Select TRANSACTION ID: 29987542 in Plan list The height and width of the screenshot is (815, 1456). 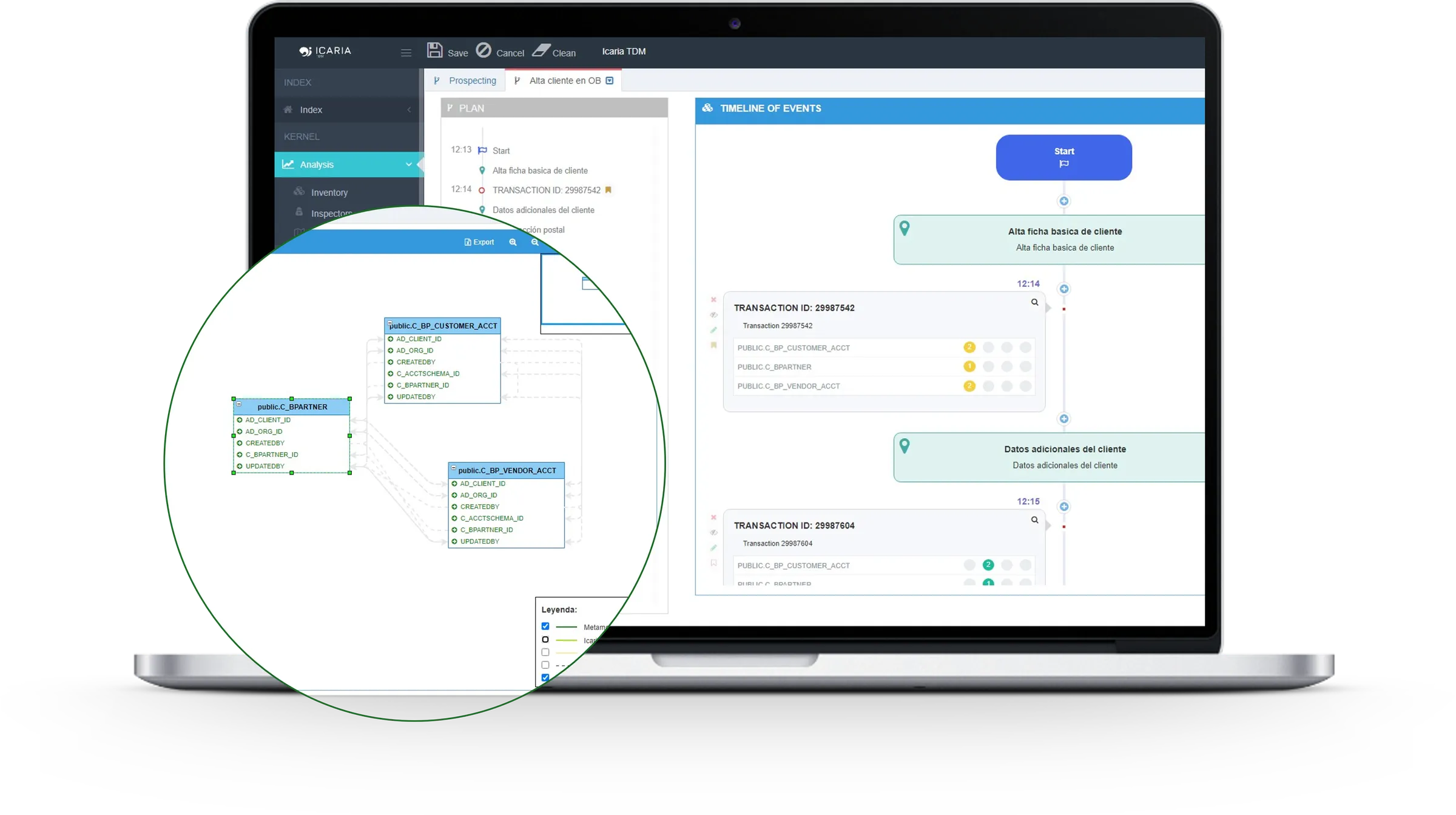[546, 191]
